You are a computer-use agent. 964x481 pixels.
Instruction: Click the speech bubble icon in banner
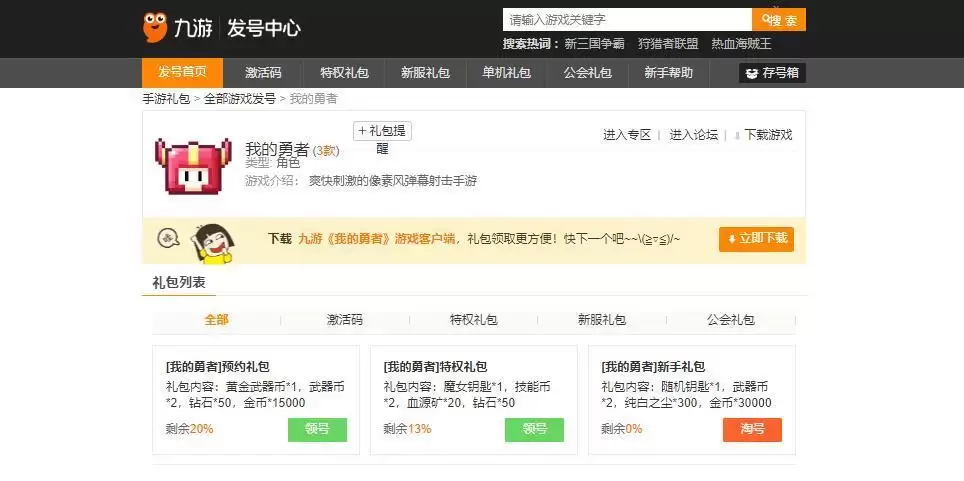click(168, 238)
